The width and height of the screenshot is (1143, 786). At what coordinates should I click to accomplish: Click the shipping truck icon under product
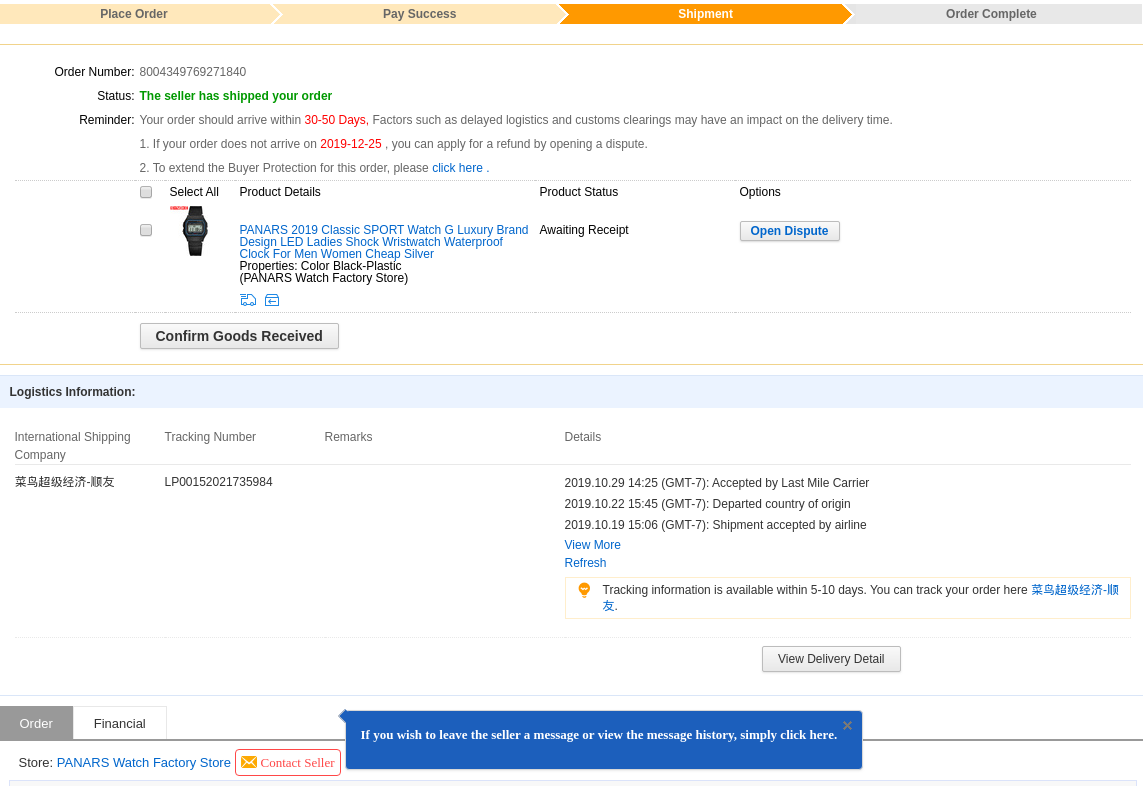[248, 300]
